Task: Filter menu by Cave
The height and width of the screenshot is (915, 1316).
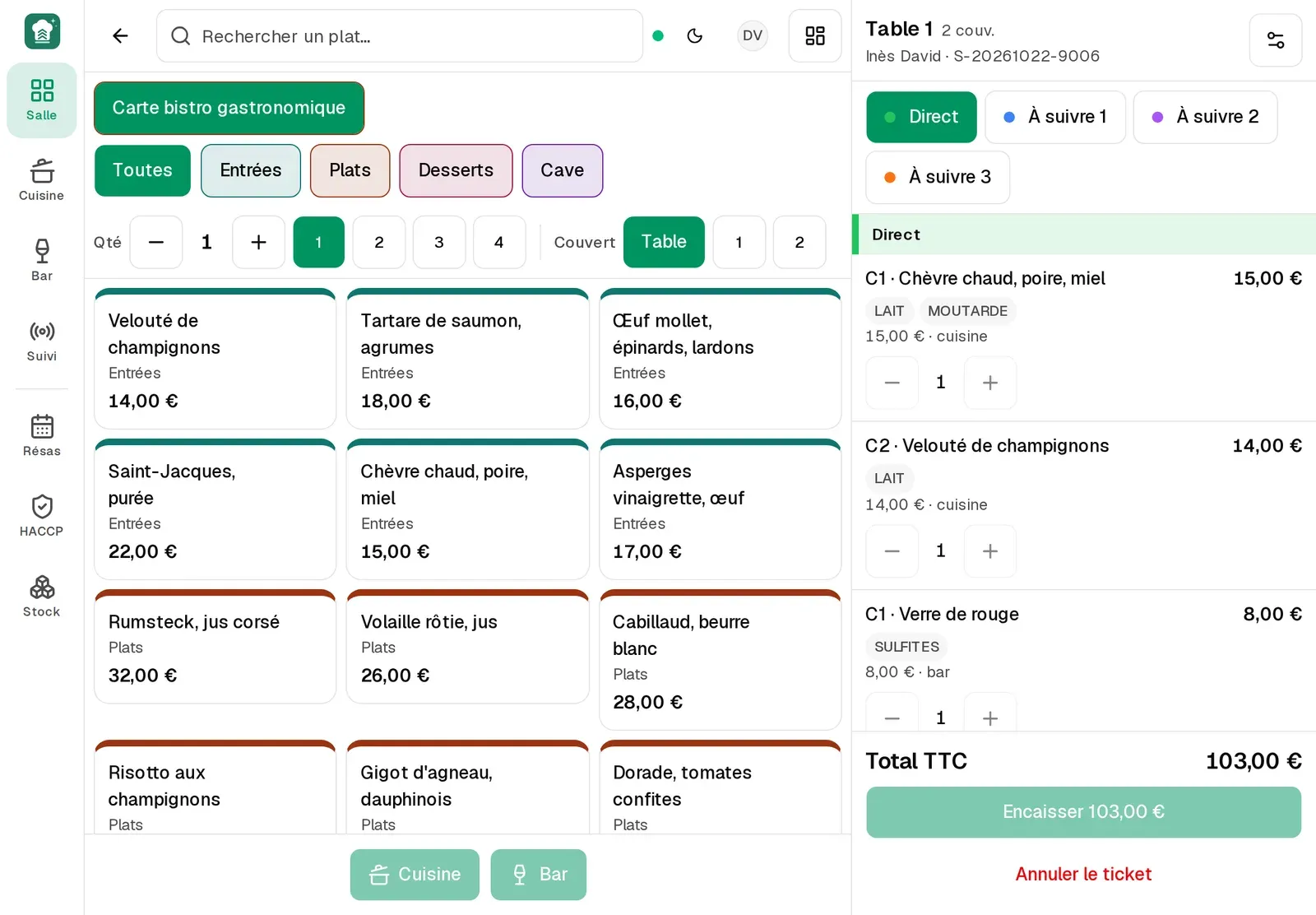Action: pyautogui.click(x=563, y=170)
